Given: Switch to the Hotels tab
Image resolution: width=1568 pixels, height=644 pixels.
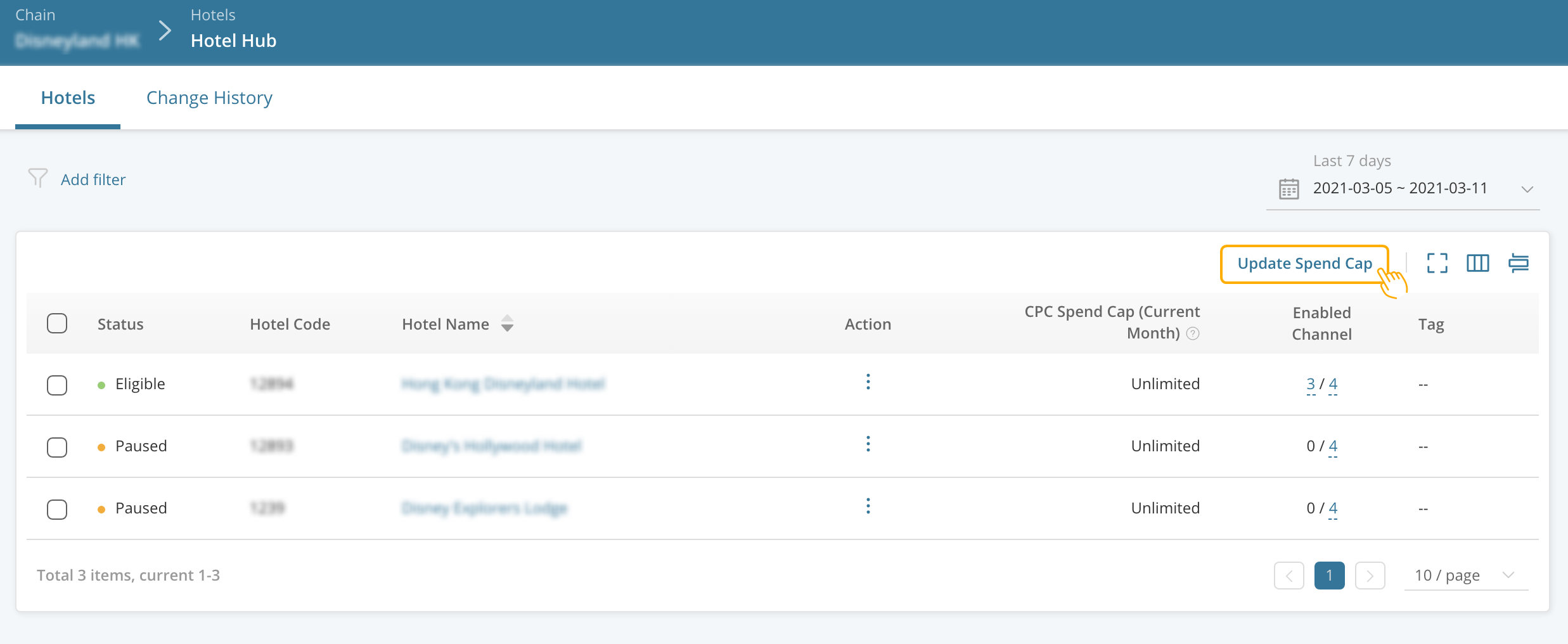Looking at the screenshot, I should [x=68, y=98].
